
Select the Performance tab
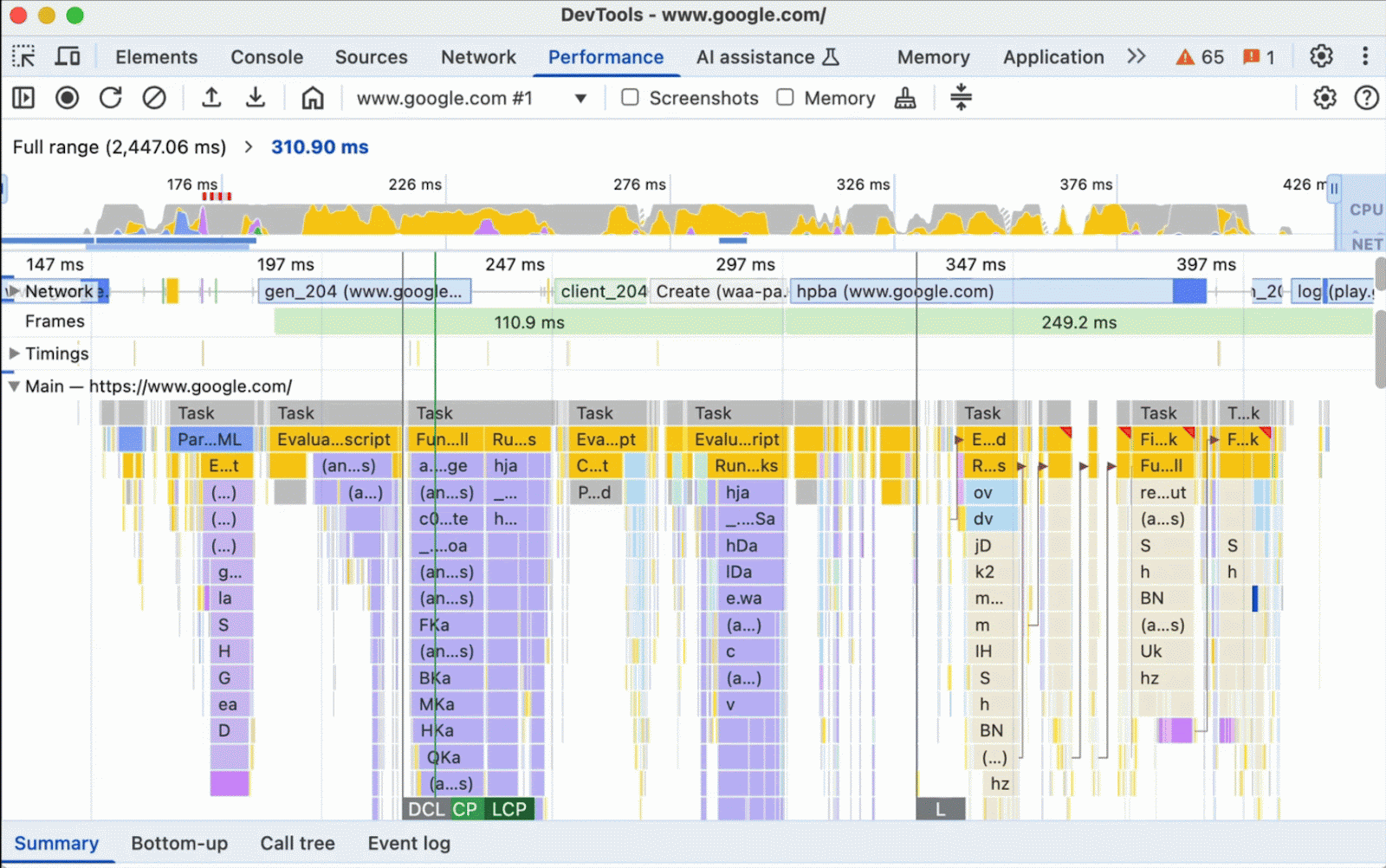click(x=606, y=57)
